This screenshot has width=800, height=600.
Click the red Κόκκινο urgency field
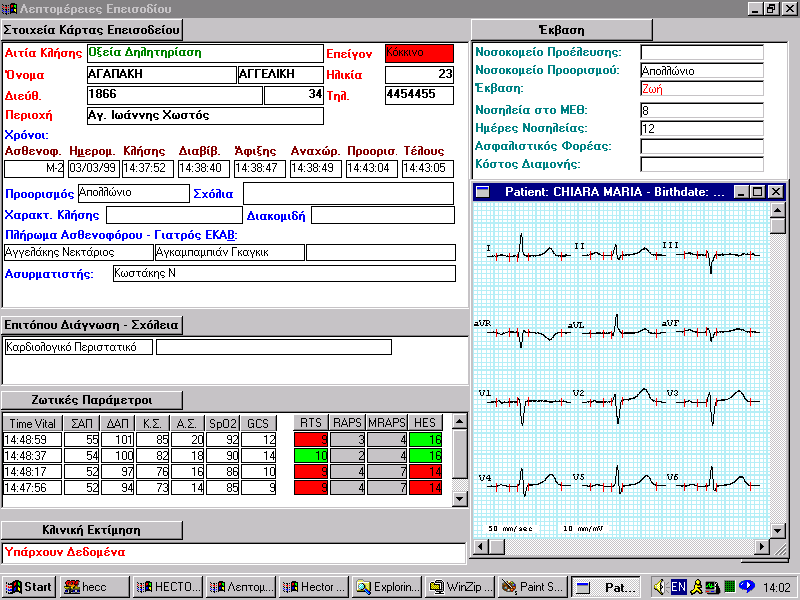pyautogui.click(x=419, y=53)
